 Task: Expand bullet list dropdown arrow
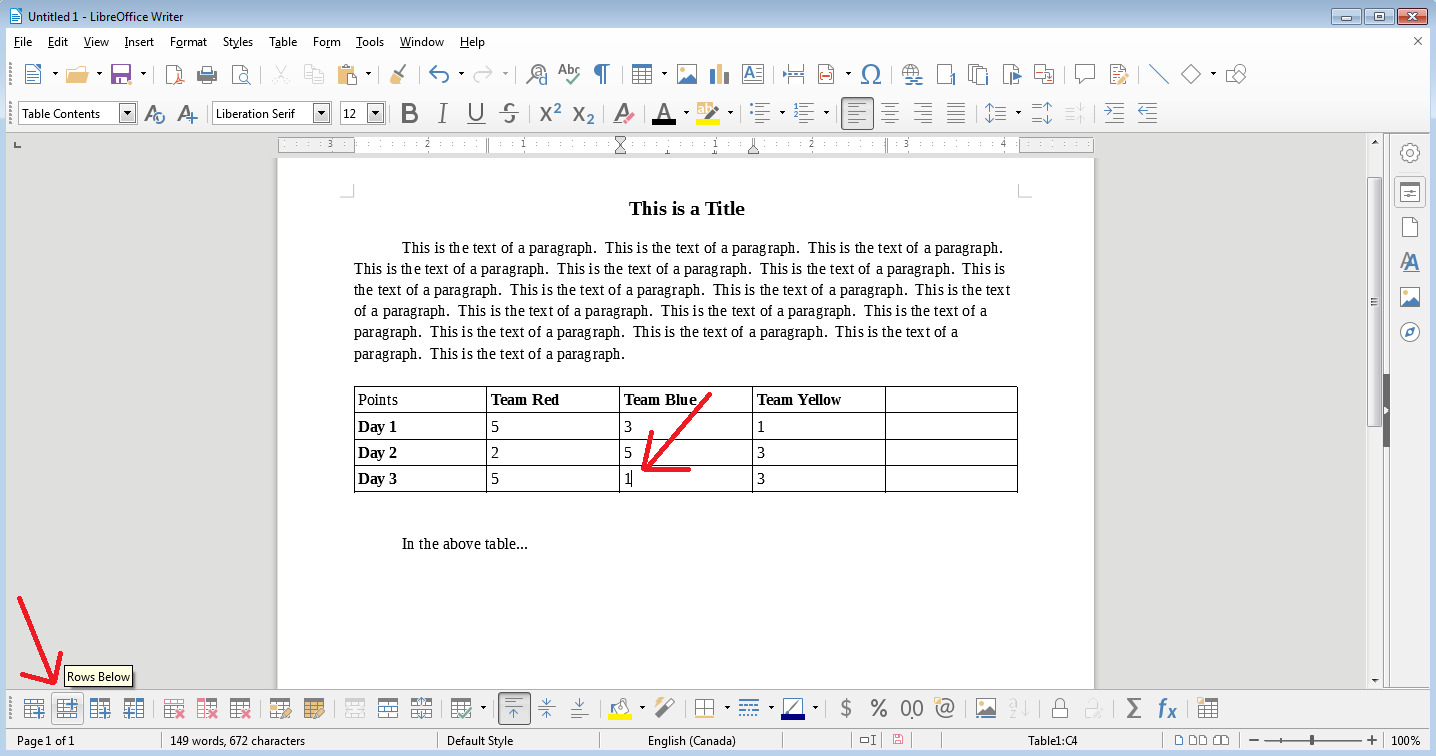click(x=782, y=113)
